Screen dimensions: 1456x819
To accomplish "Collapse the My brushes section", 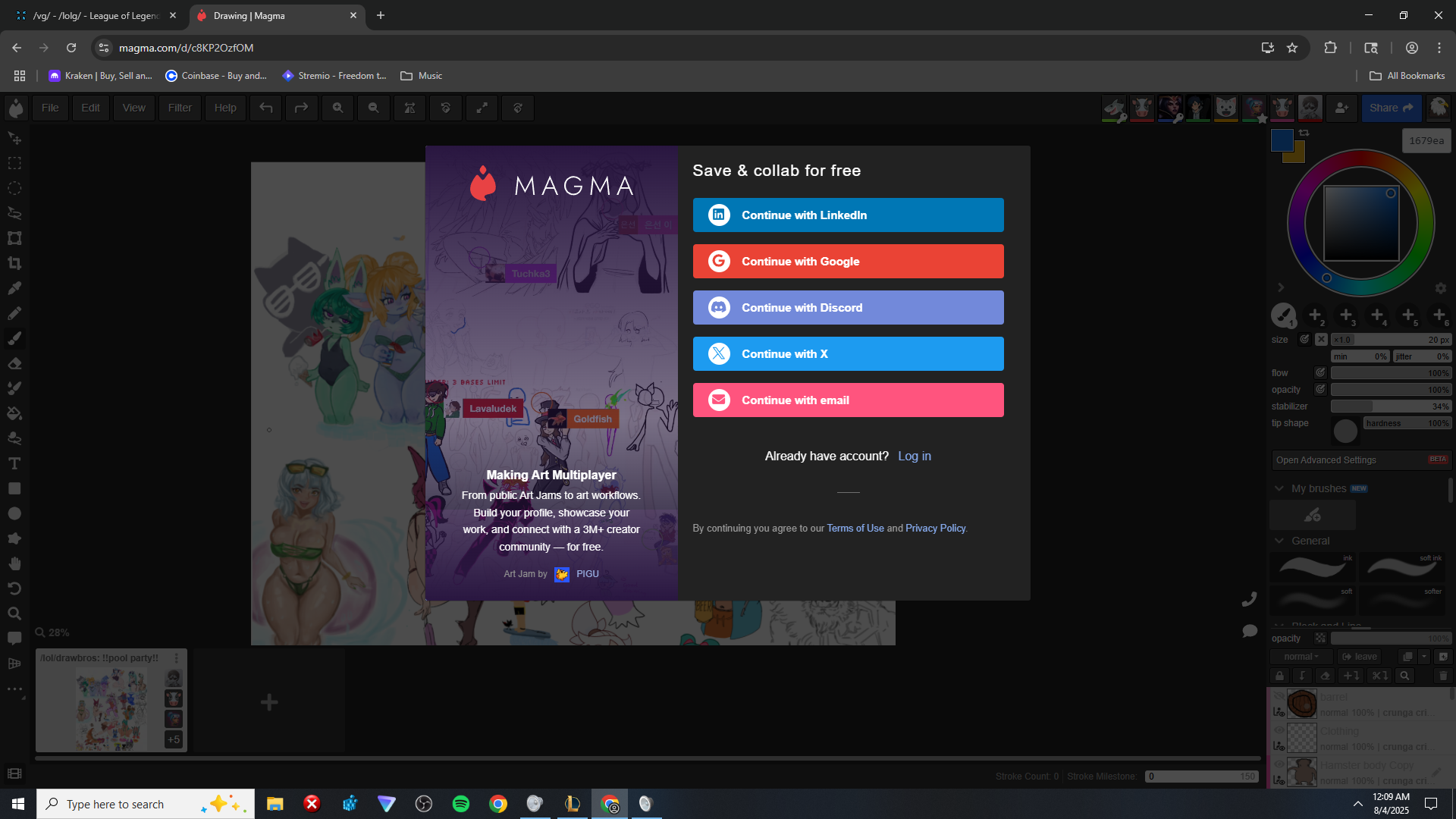I will (x=1279, y=488).
